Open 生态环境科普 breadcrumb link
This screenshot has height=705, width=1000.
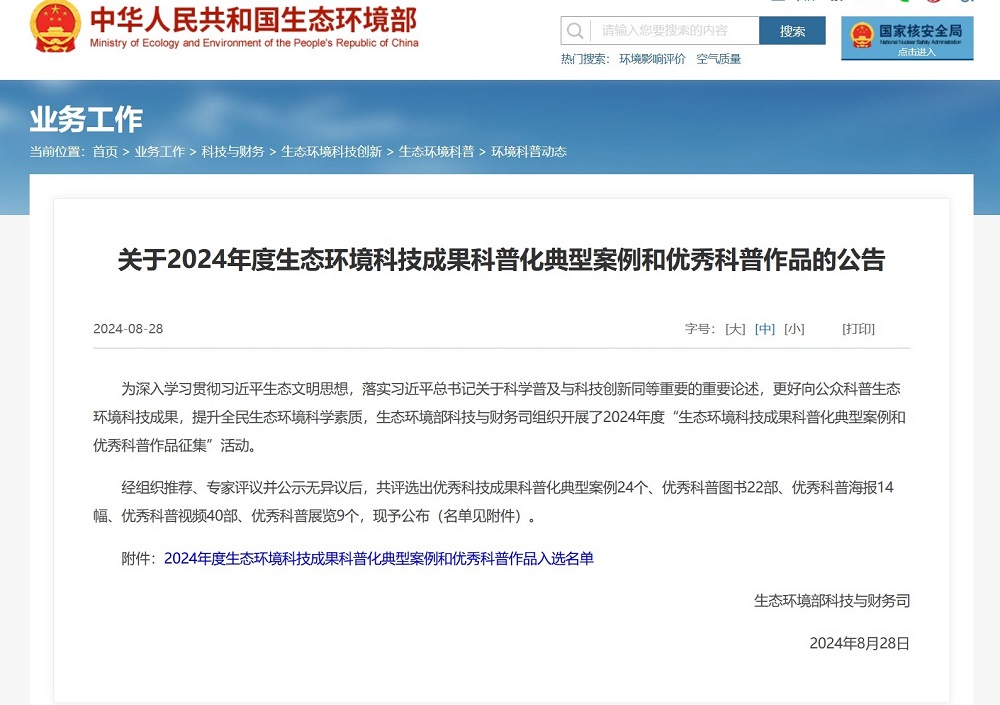436,152
